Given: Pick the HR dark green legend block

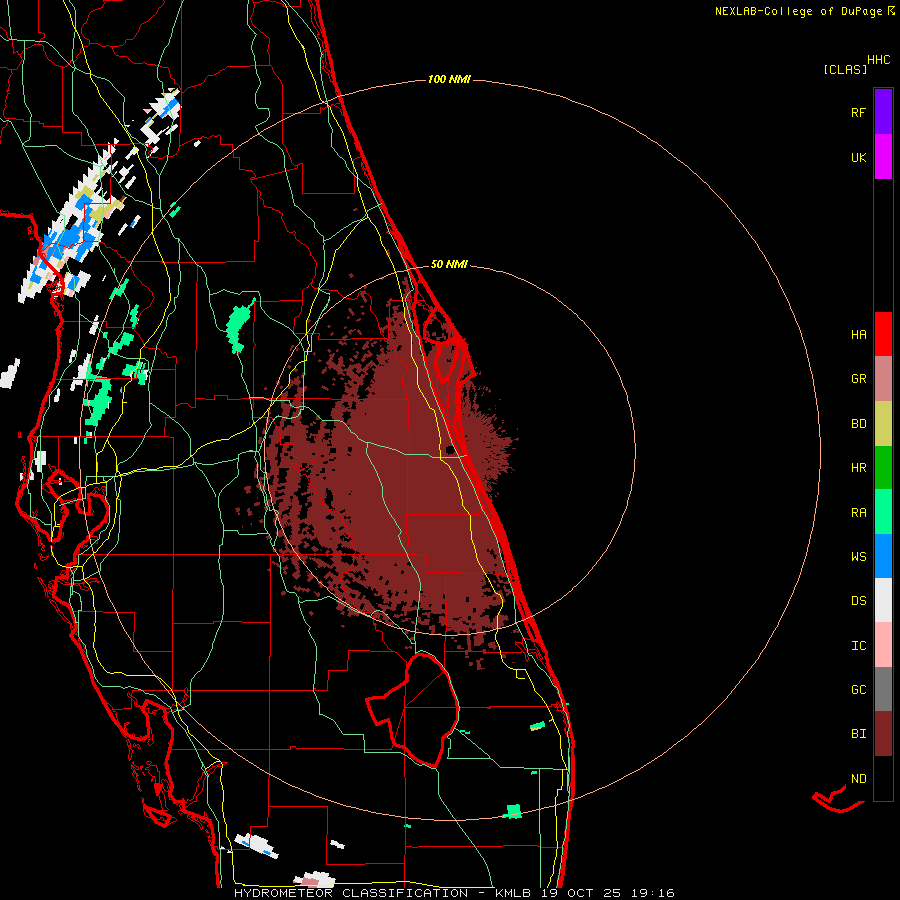Looking at the screenshot, I should pos(883,468).
